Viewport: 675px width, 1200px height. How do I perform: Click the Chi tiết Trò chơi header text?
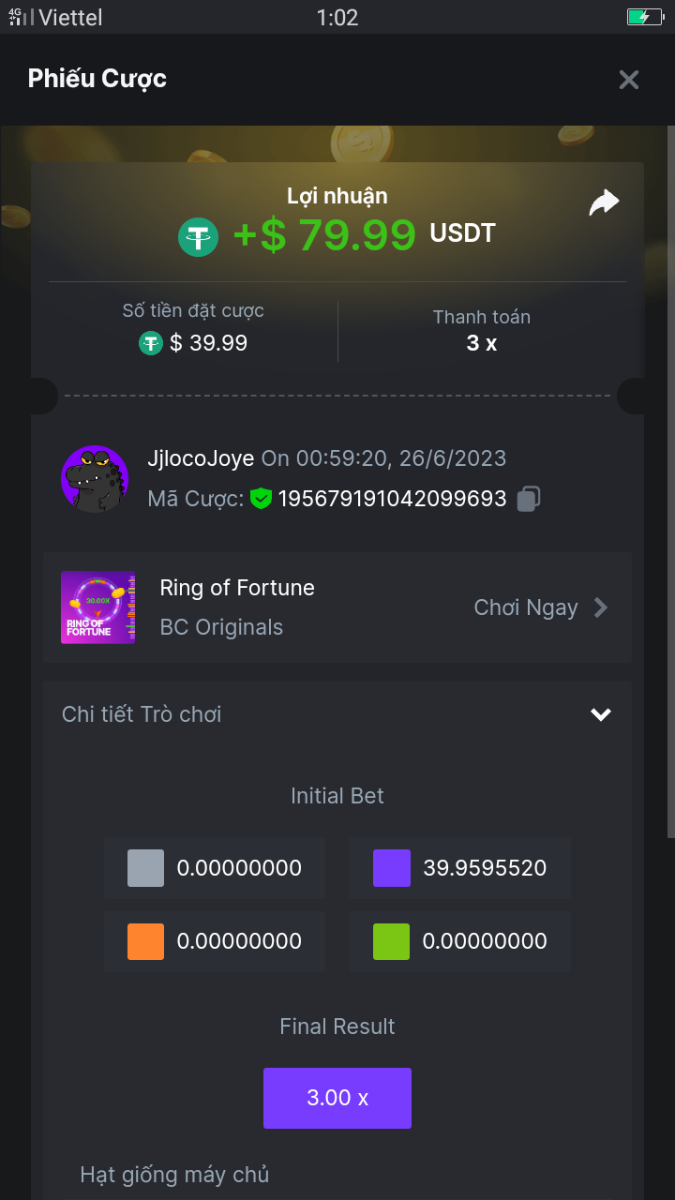142,714
